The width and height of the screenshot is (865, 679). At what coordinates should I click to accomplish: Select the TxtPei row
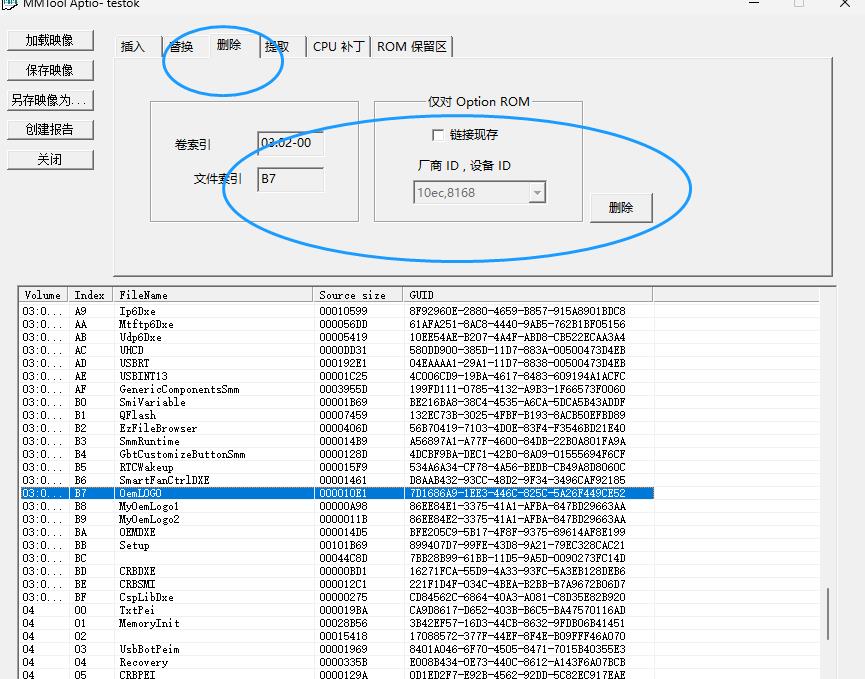337,611
